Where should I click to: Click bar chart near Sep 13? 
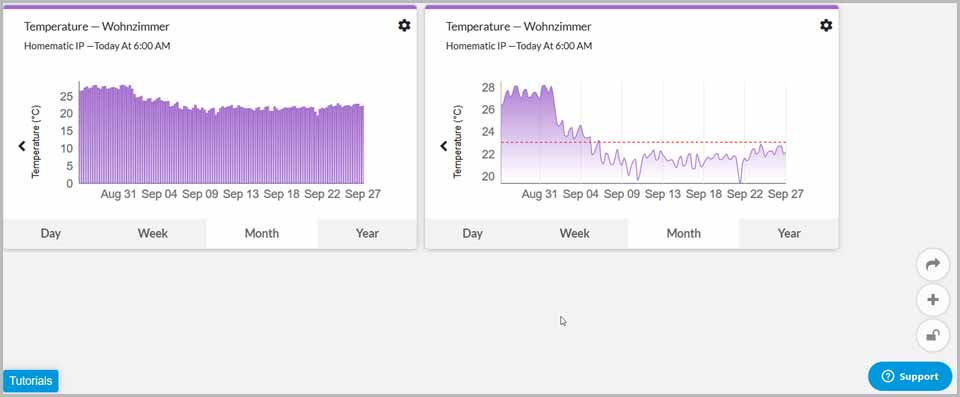[241, 145]
